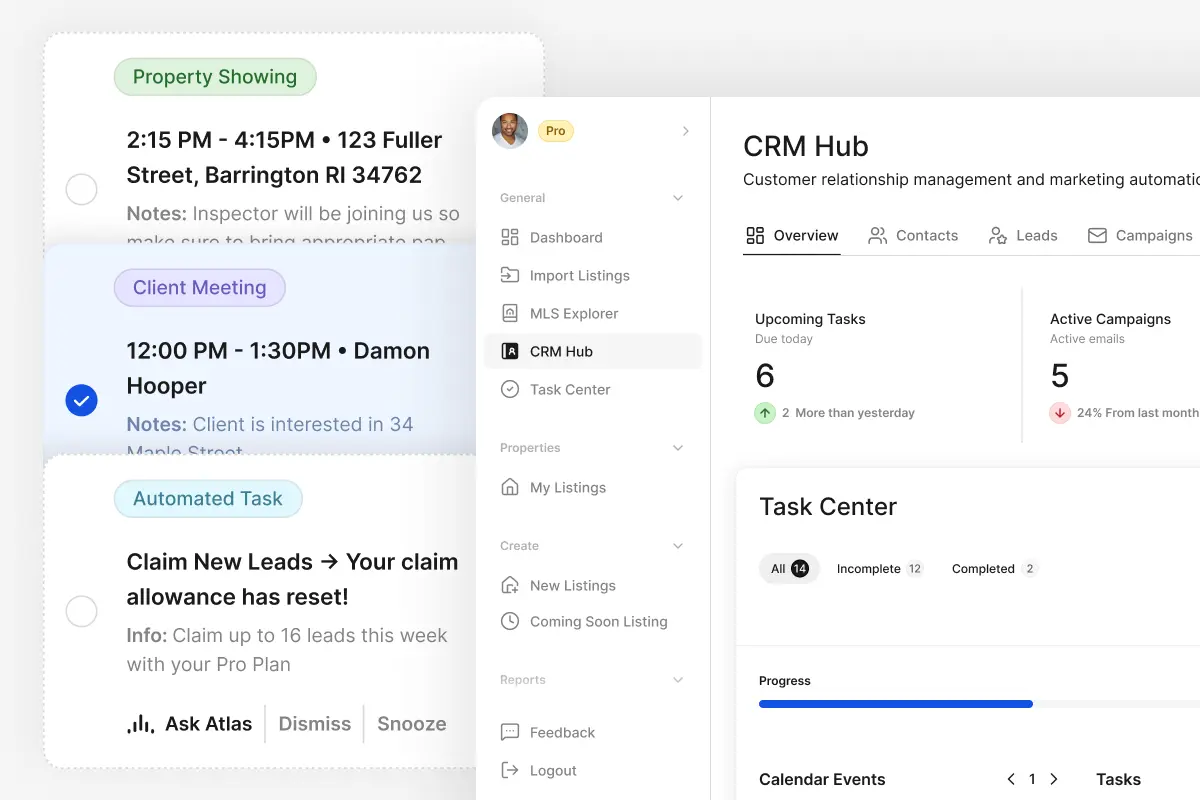Open the Feedback panel icon
The height and width of the screenshot is (800, 1200).
pos(510,732)
